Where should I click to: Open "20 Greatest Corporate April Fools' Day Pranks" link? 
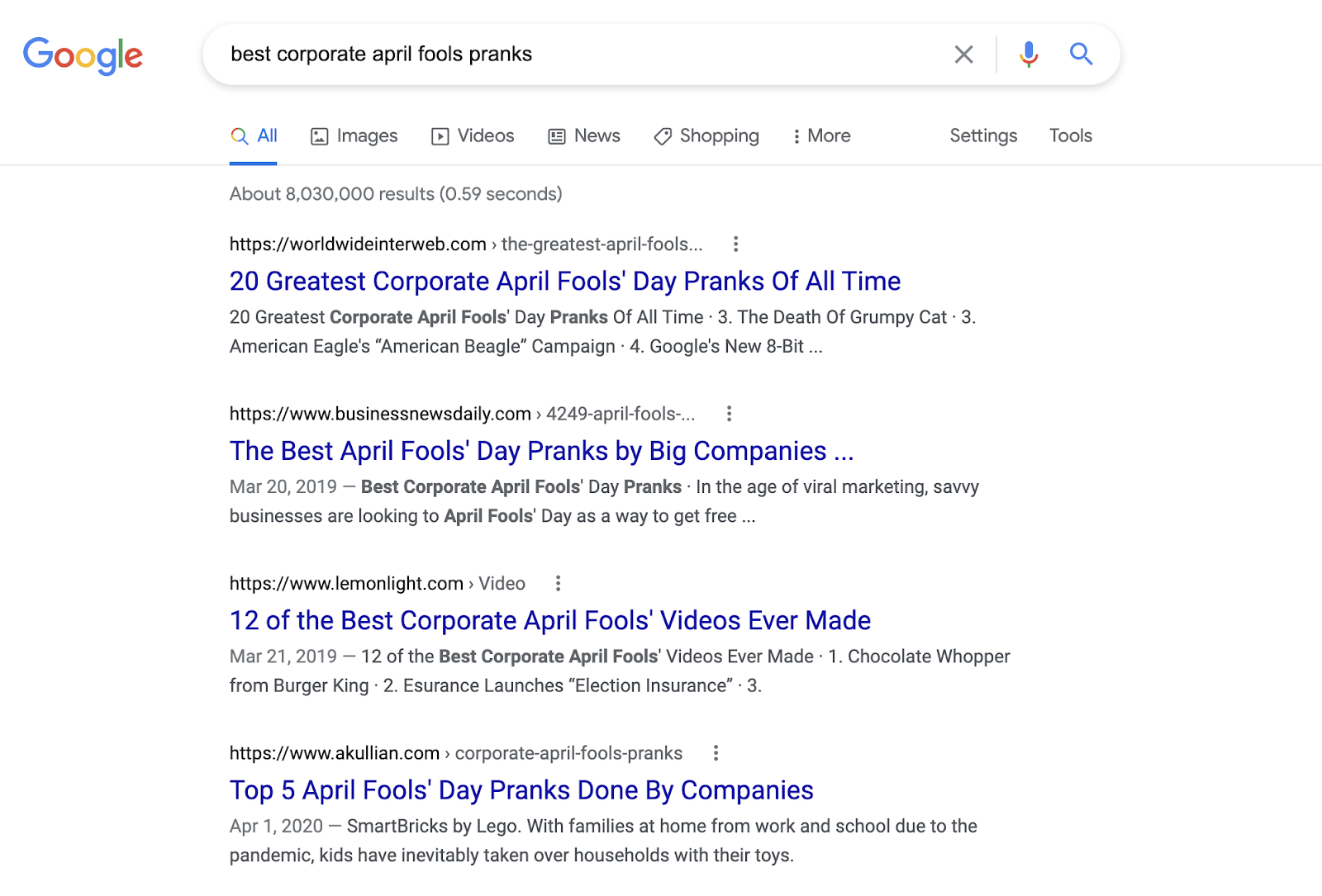point(564,282)
